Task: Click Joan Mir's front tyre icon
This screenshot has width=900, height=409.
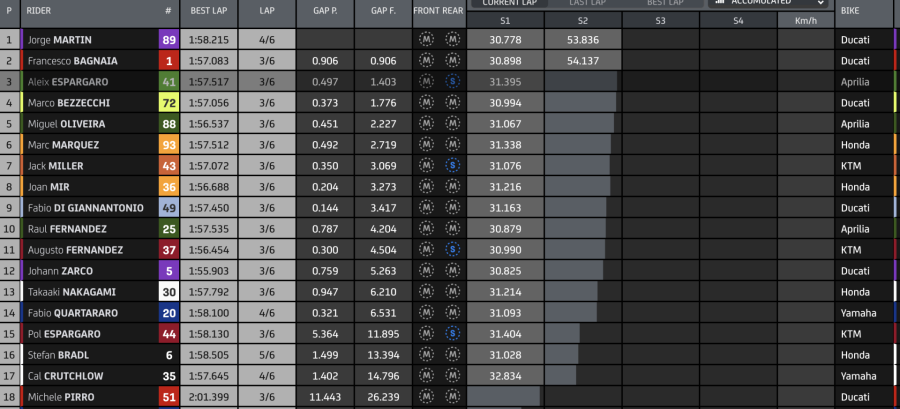Action: [426, 187]
